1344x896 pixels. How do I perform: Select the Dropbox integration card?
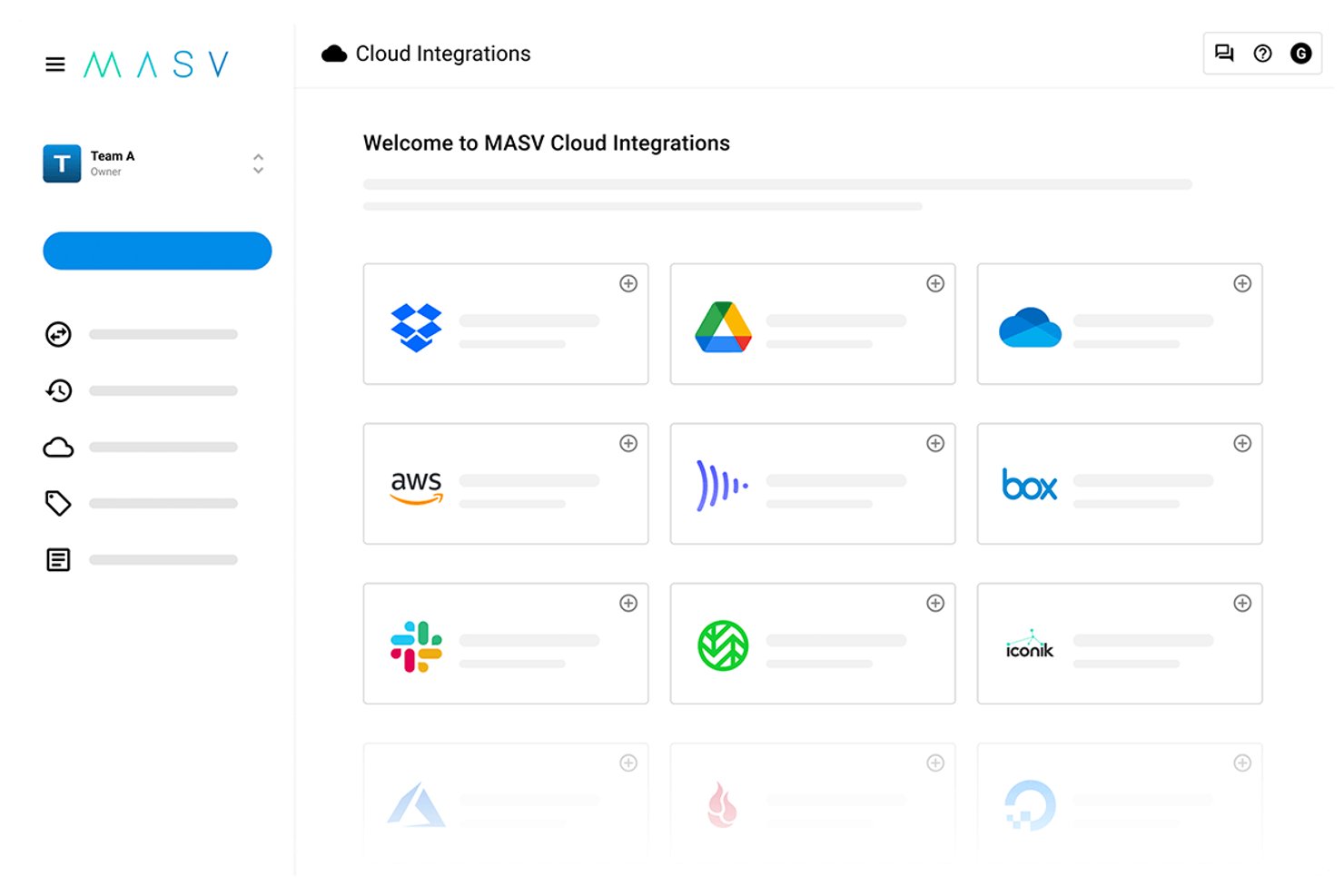(506, 324)
